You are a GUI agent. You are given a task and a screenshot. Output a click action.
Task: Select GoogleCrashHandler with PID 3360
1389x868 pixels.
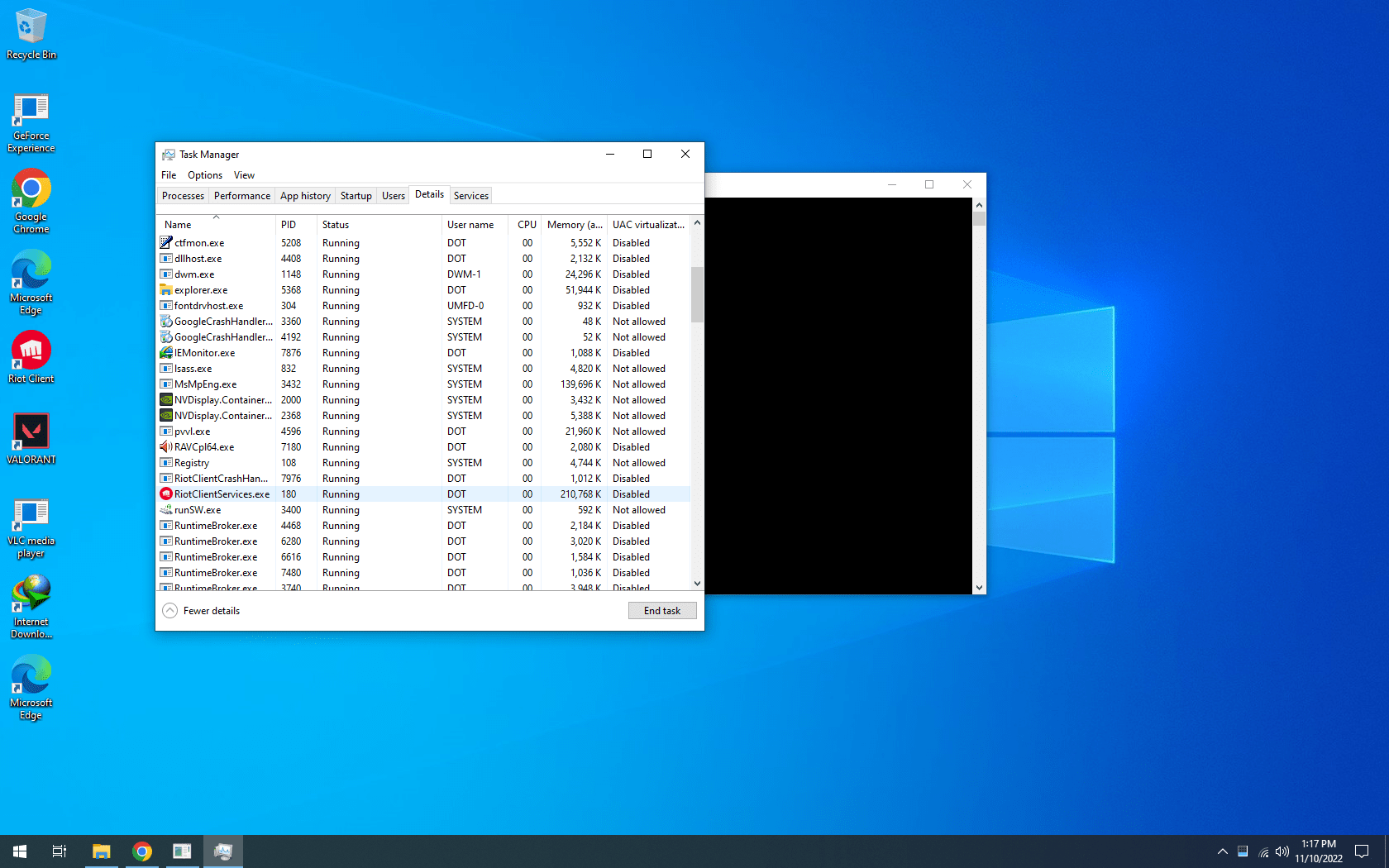(x=422, y=322)
